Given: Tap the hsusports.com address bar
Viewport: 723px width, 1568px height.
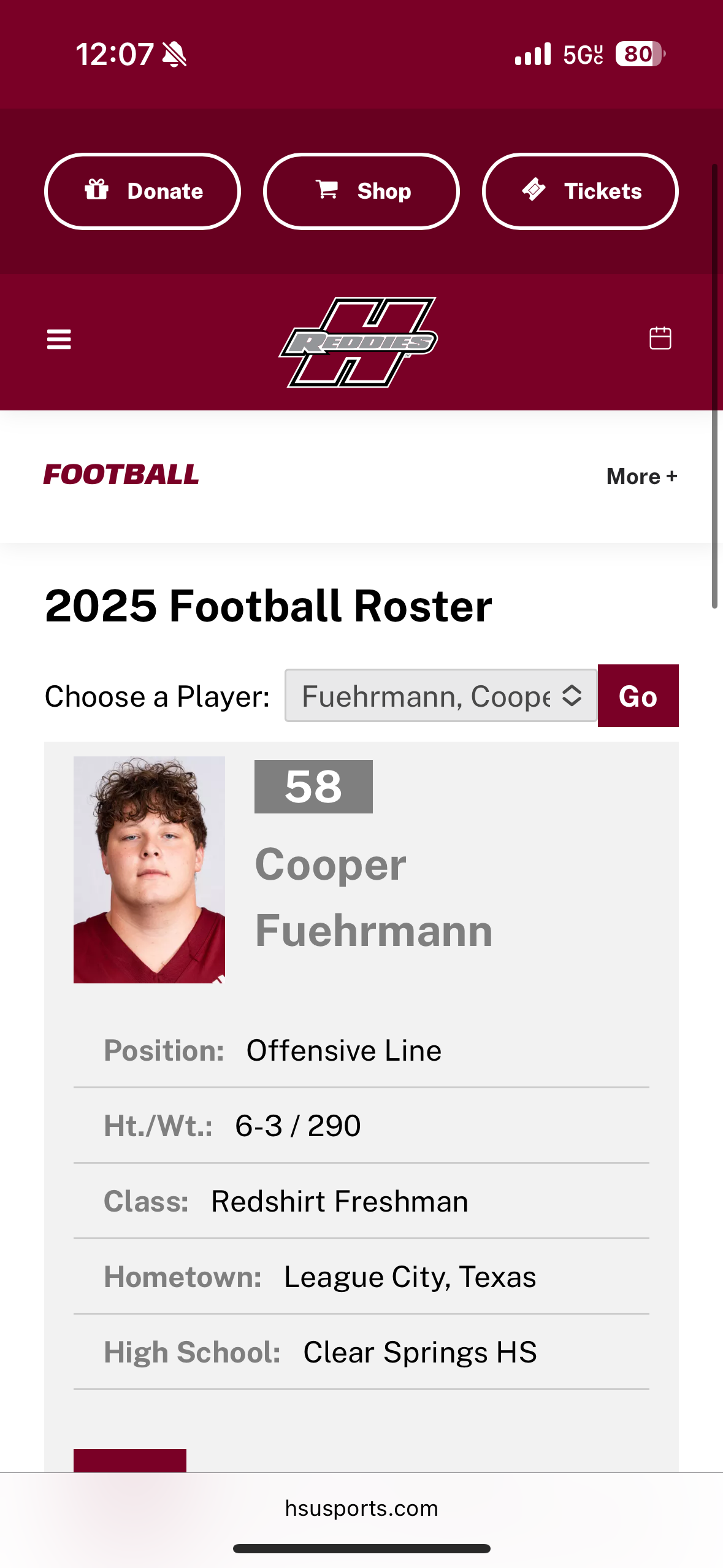Looking at the screenshot, I should click(x=361, y=1508).
